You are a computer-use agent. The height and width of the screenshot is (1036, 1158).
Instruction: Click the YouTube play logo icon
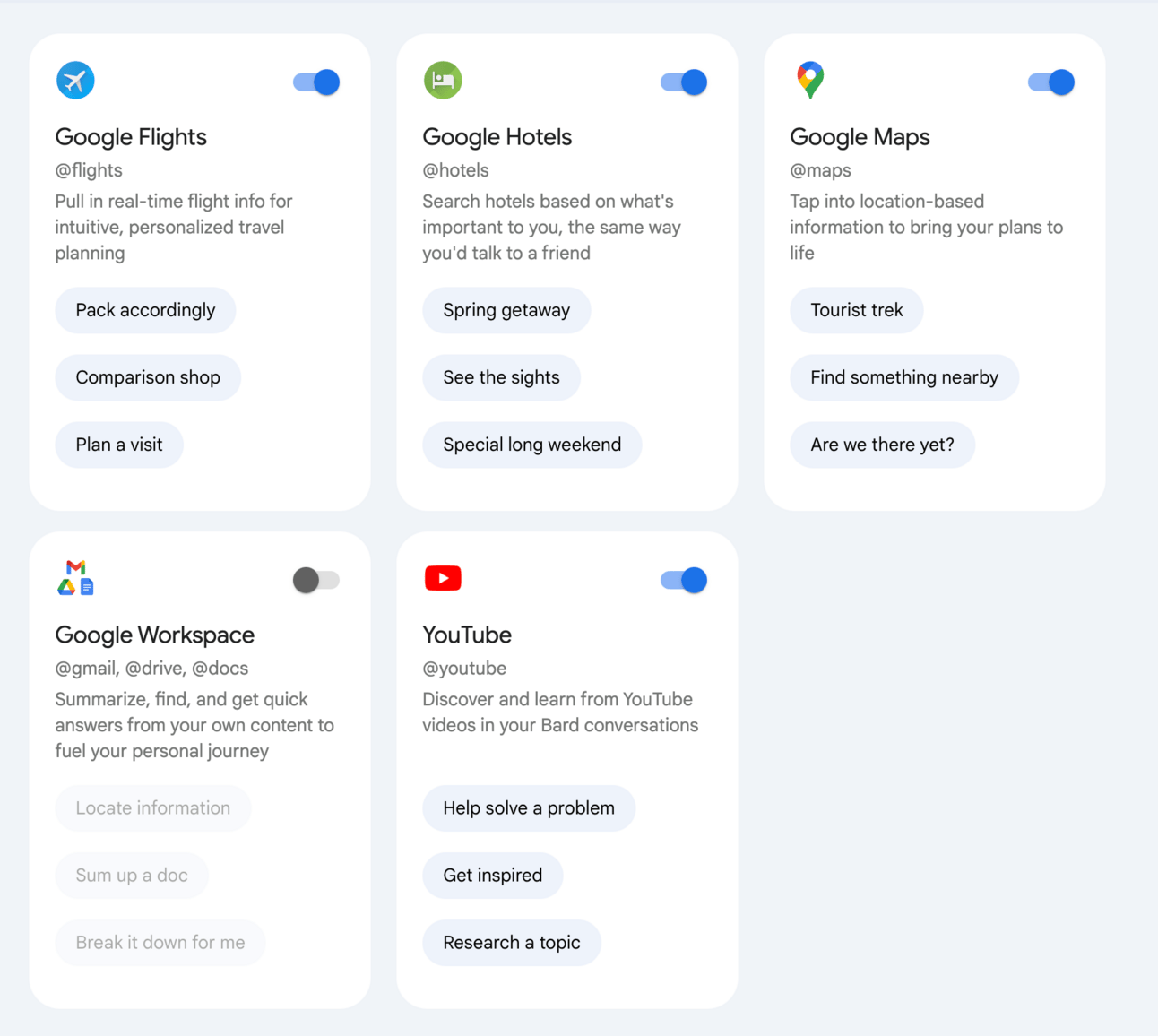[443, 578]
